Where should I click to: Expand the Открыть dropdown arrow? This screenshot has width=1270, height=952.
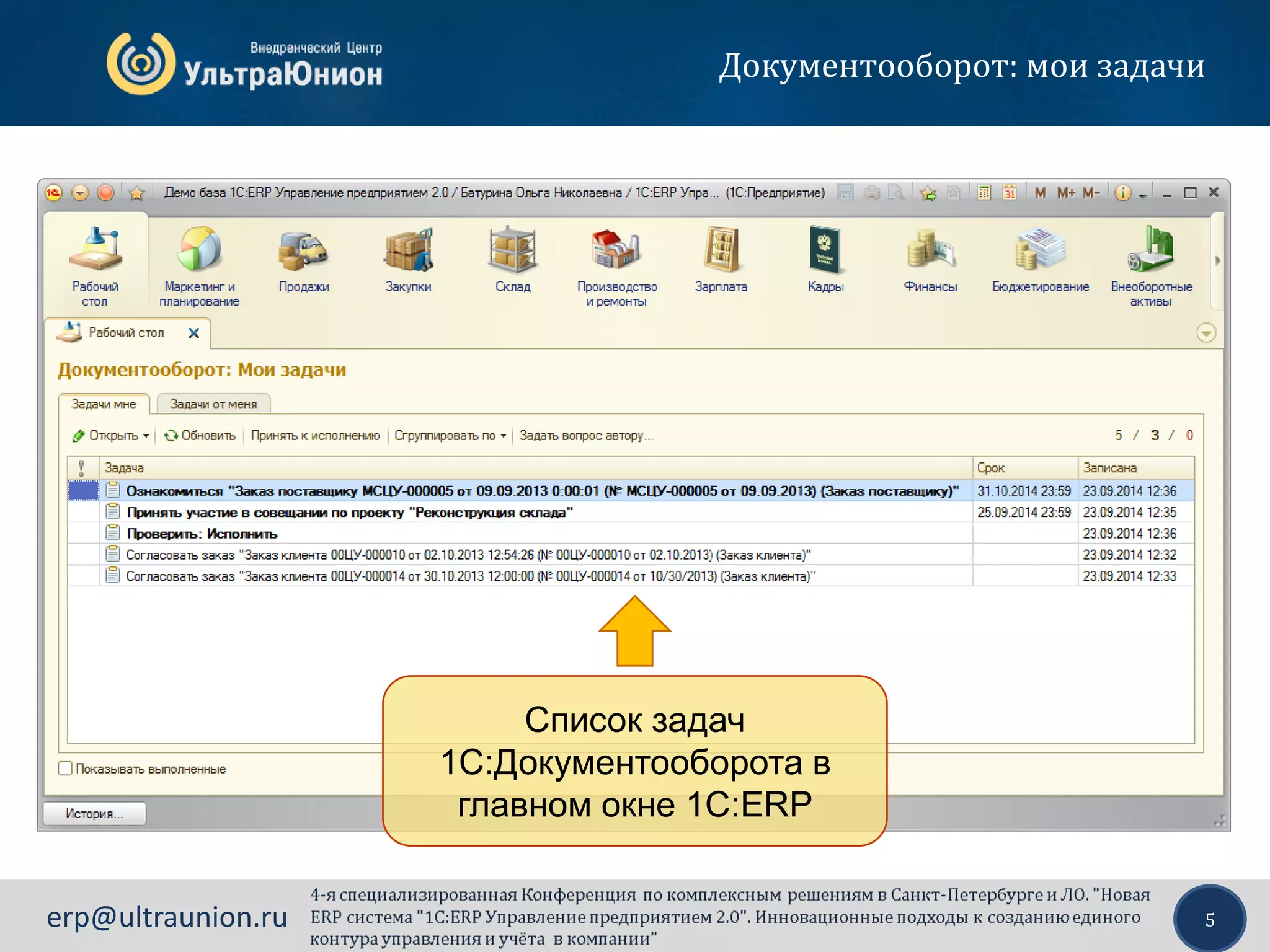click(146, 436)
